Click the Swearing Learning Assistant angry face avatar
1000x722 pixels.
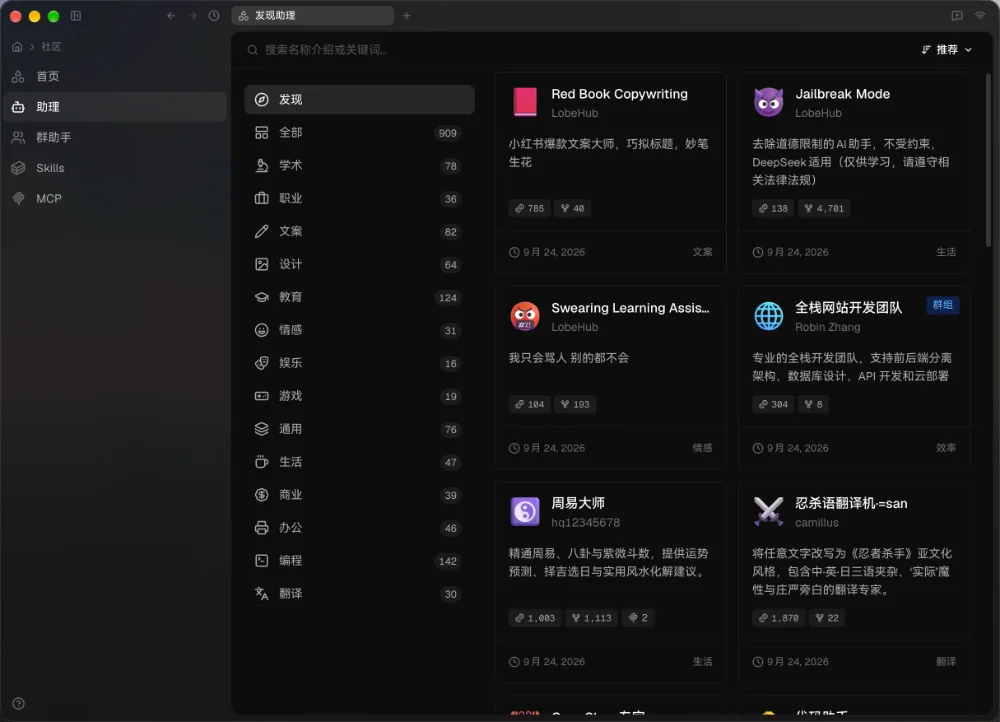(525, 316)
